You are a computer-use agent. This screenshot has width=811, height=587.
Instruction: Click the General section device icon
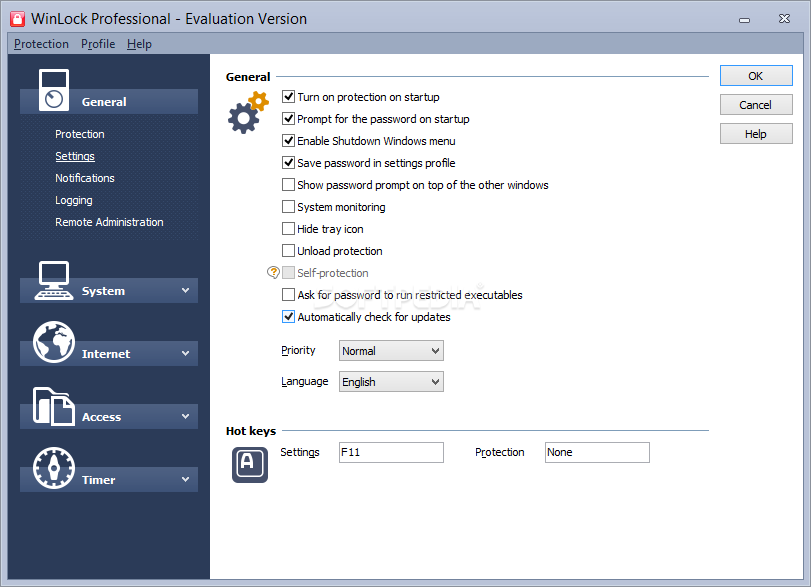pyautogui.click(x=54, y=90)
